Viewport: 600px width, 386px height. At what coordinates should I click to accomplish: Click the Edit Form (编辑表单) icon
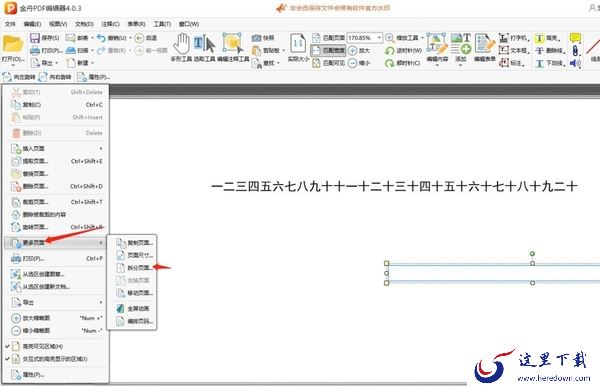coord(484,44)
